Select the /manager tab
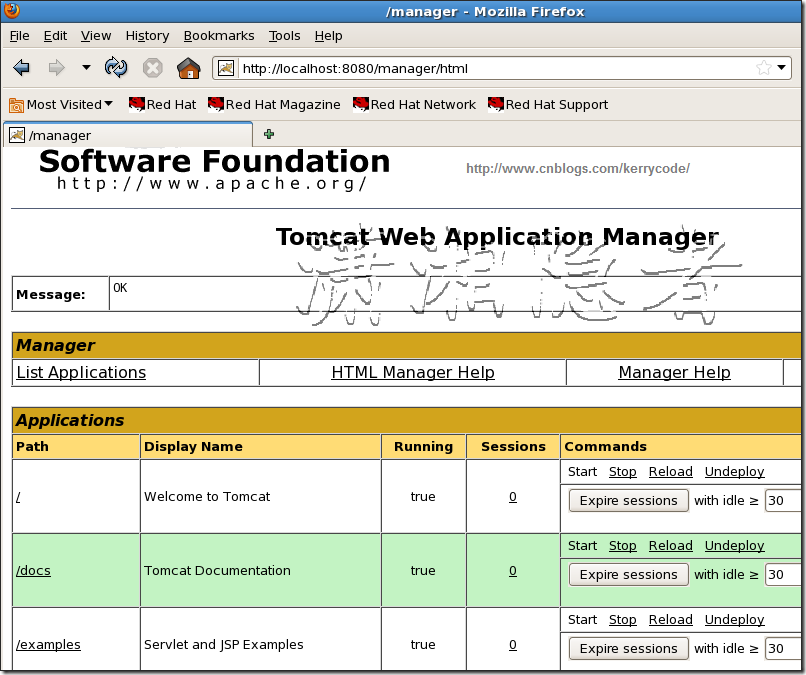Screen dimensions: 806x675 pyautogui.click(x=127, y=135)
